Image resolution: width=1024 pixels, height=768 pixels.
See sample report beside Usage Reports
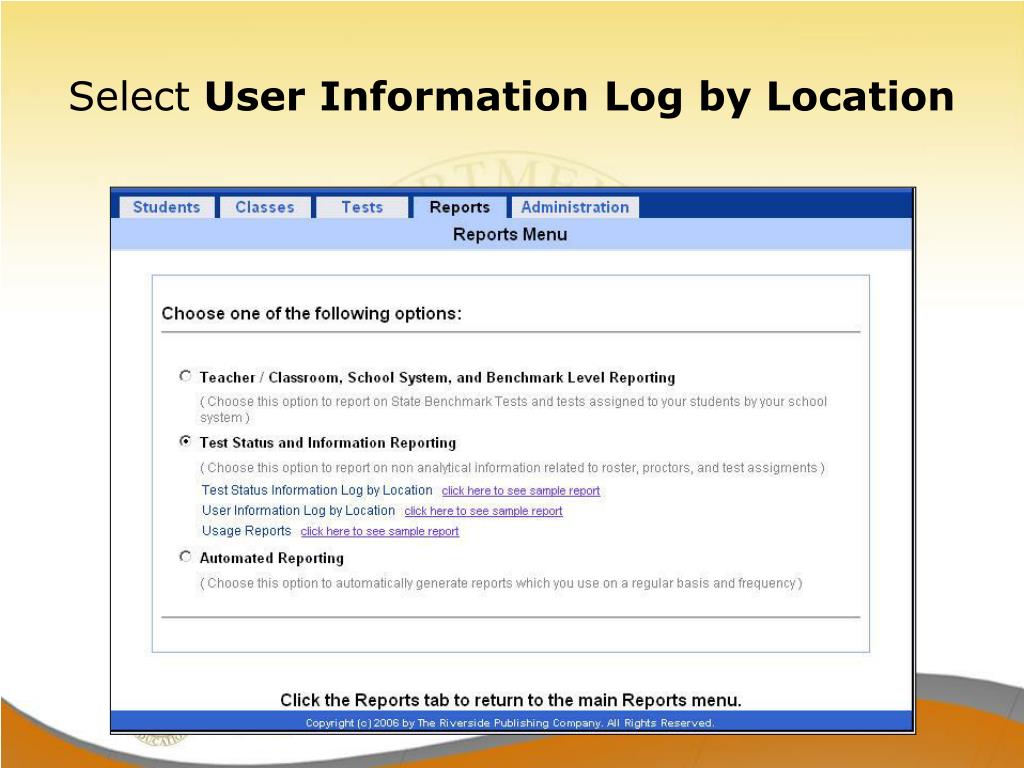(379, 532)
